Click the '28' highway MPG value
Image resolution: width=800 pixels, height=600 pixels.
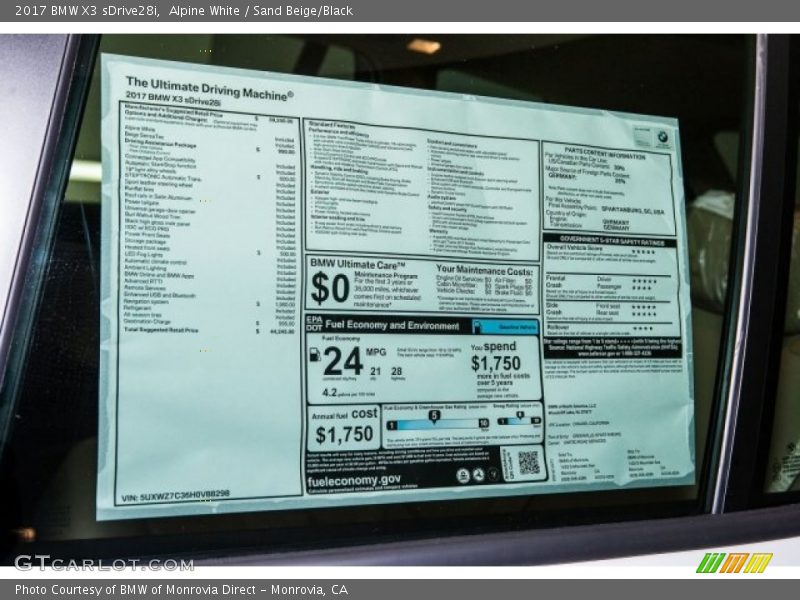[x=396, y=371]
